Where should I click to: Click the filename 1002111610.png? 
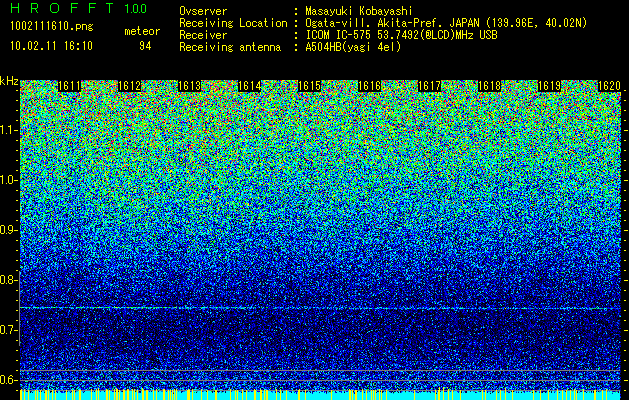[52, 27]
